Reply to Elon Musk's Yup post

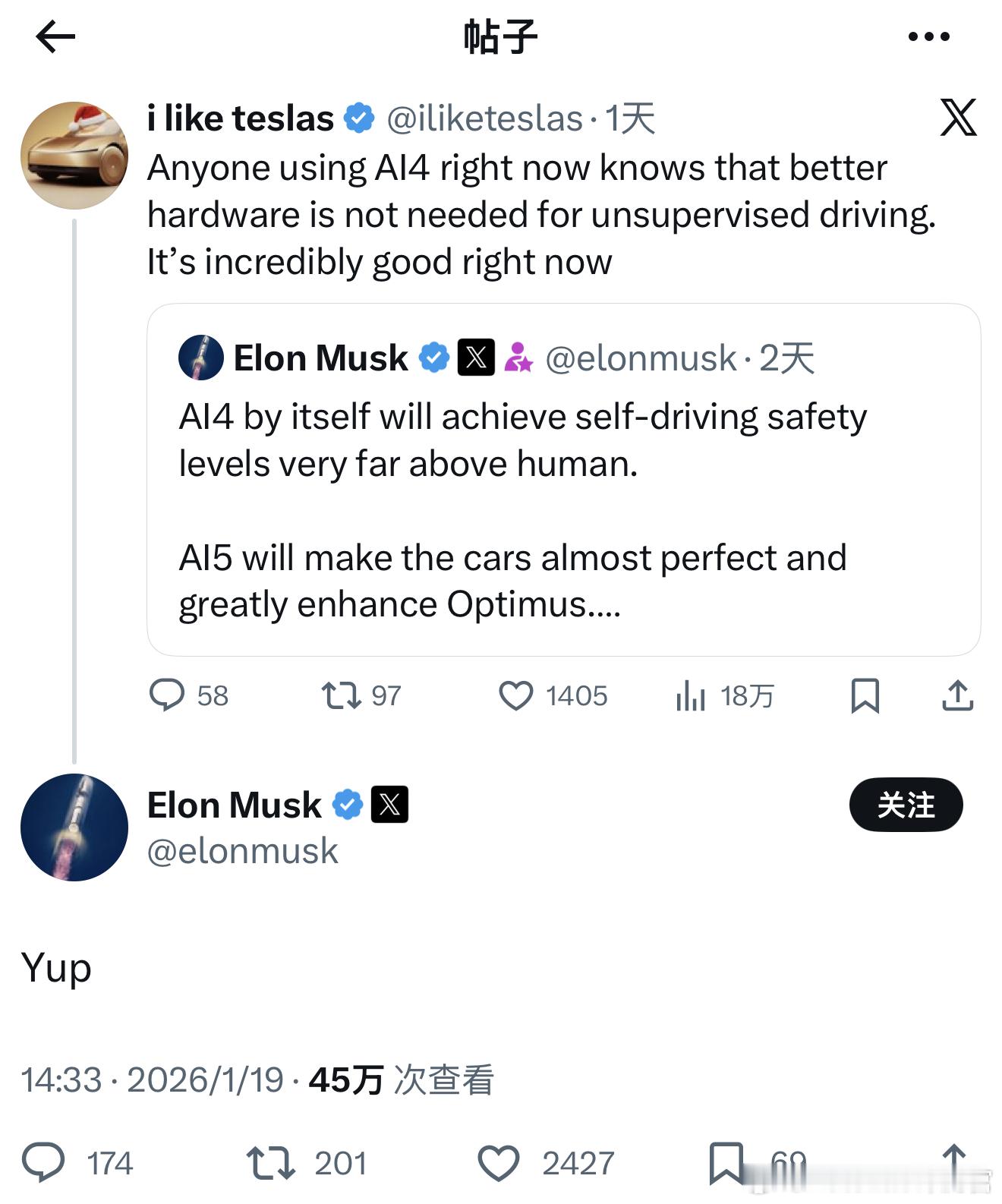tap(43, 1162)
